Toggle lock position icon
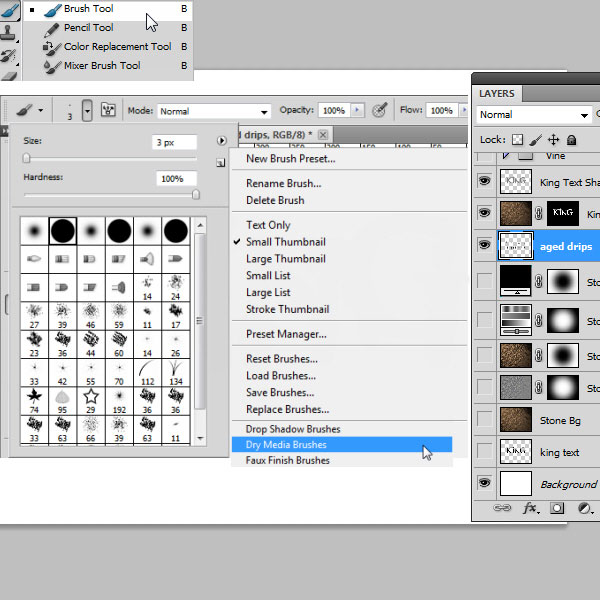The image size is (600, 600). pyautogui.click(x=553, y=140)
